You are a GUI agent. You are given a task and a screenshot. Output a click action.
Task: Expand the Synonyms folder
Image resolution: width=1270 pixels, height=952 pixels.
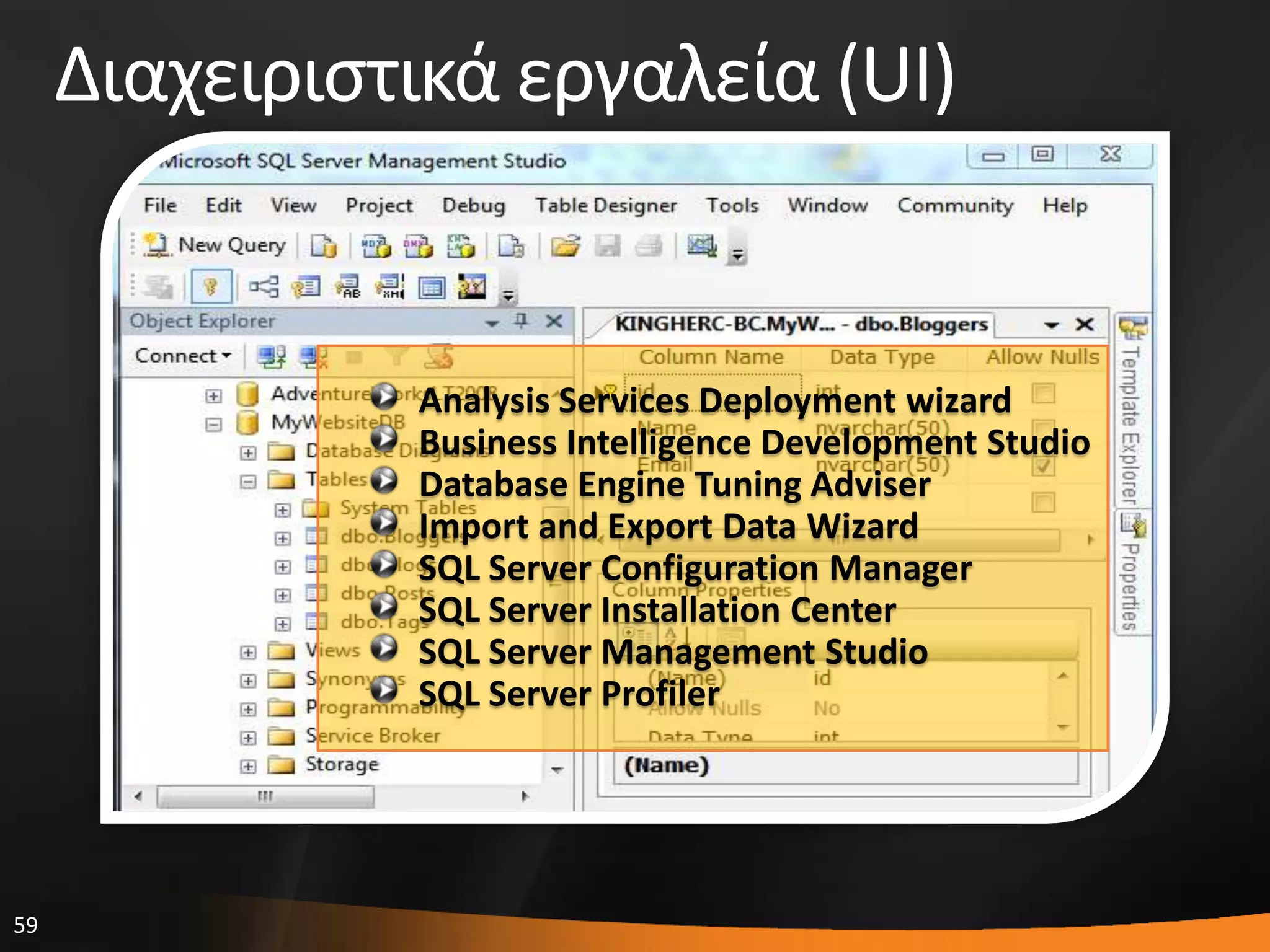coord(248,681)
